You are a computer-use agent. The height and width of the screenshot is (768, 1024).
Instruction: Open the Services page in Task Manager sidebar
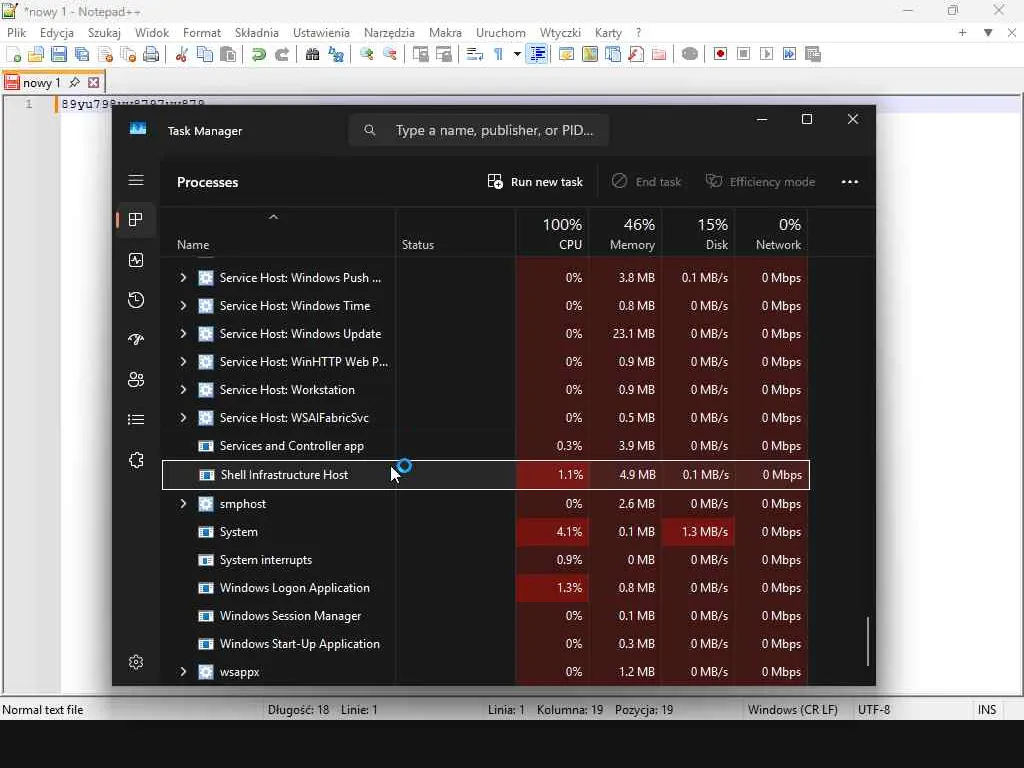pos(136,460)
